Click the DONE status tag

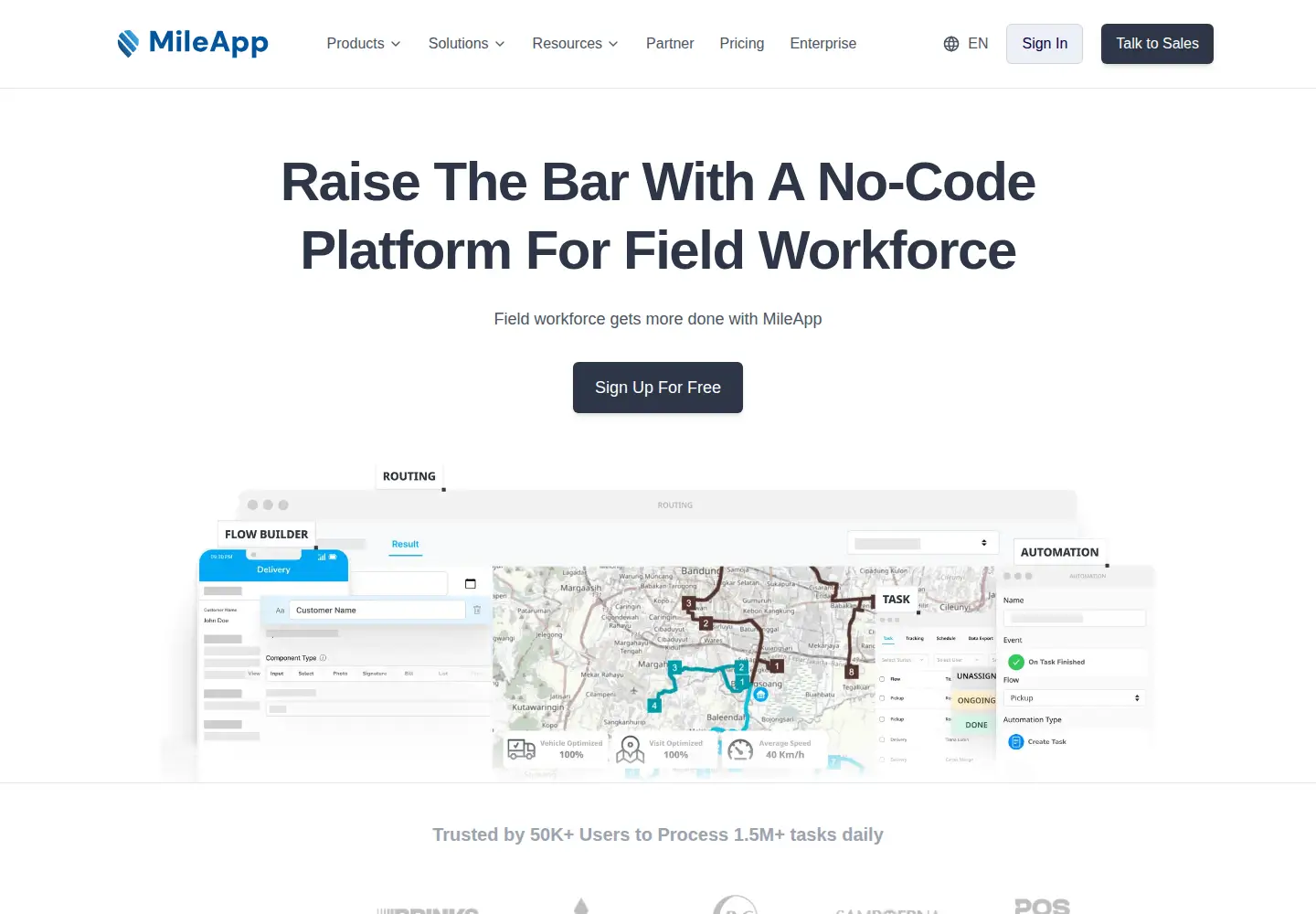pyautogui.click(x=976, y=725)
